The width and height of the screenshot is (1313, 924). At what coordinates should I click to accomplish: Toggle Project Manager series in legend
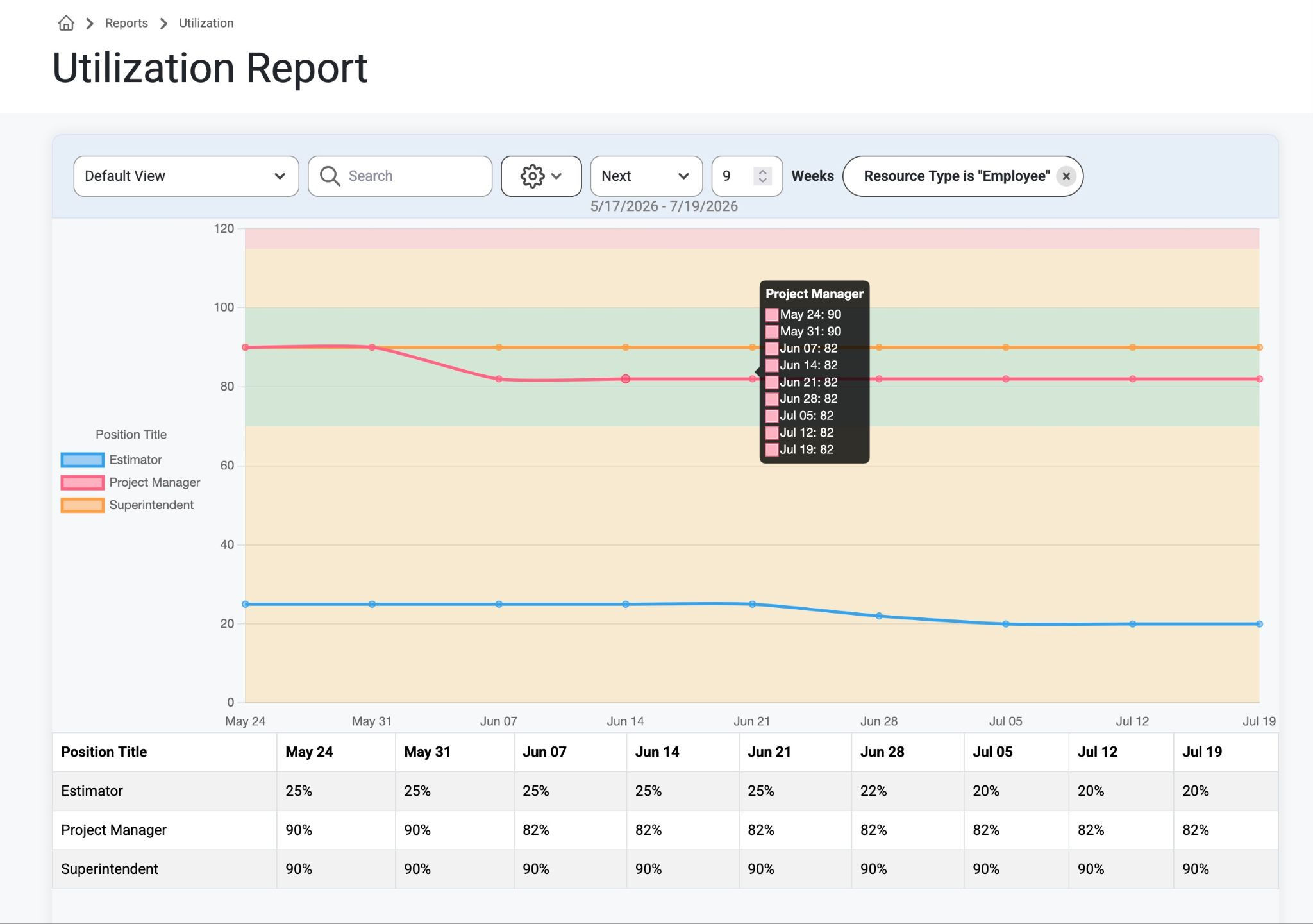130,482
